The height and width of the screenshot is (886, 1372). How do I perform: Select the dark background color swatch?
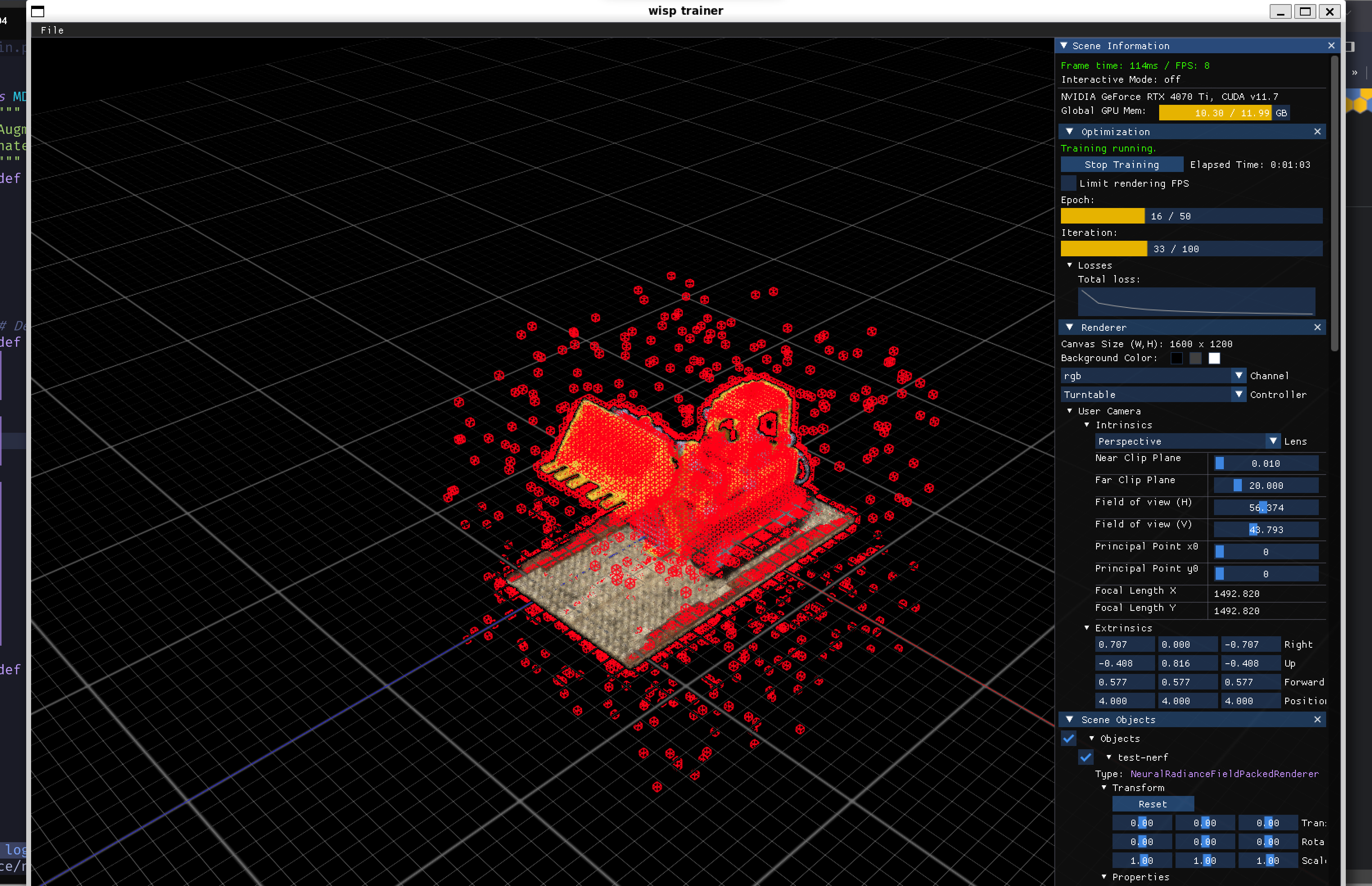coord(1177,358)
